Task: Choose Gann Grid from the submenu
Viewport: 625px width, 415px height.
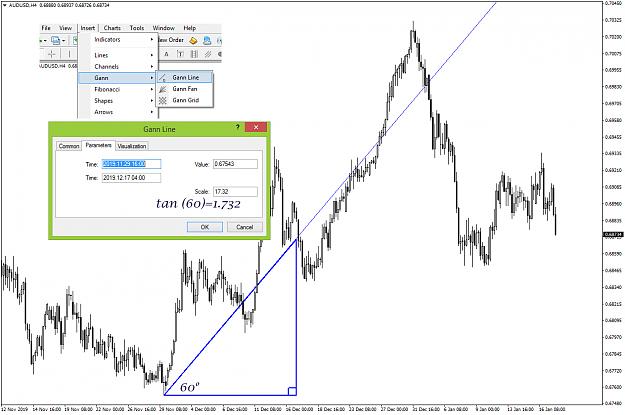Action: (185, 100)
